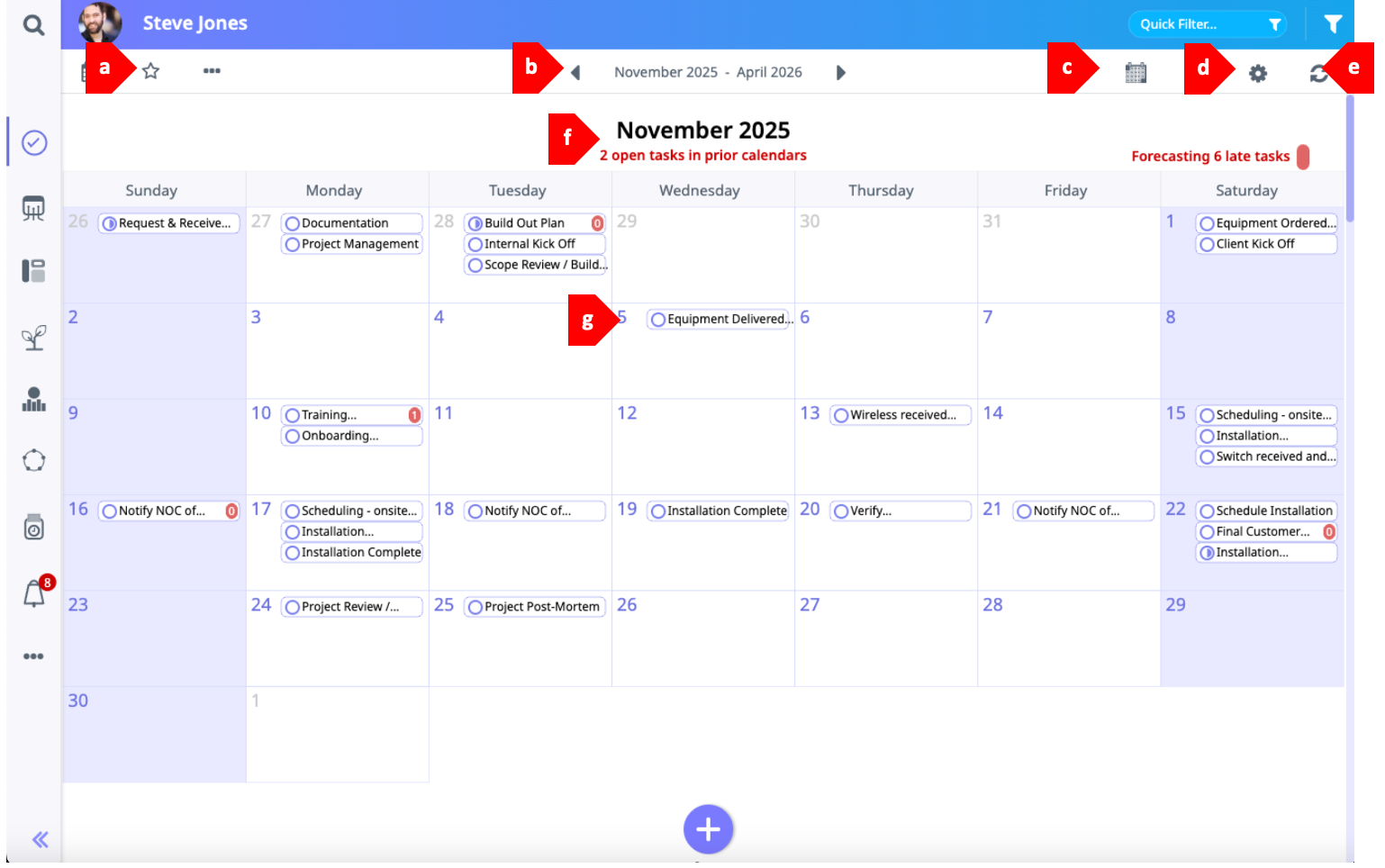Go to previous month with left arrow
The height and width of the screenshot is (868, 1385).
pyautogui.click(x=575, y=73)
